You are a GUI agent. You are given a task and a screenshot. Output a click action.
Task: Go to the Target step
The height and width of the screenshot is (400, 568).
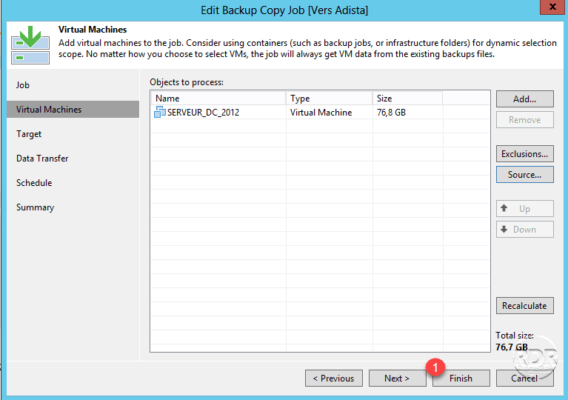[29, 134]
